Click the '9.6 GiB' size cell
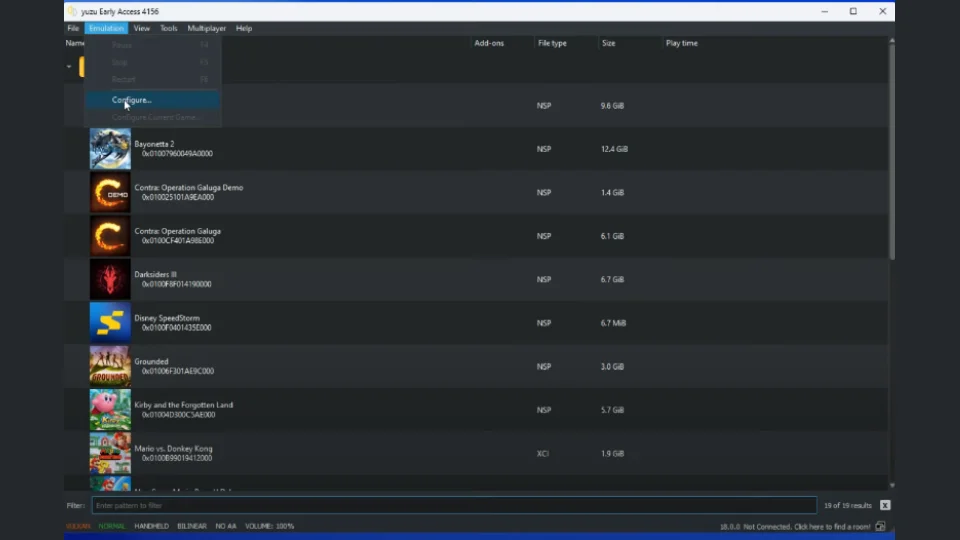This screenshot has width=960, height=540. pos(612,105)
